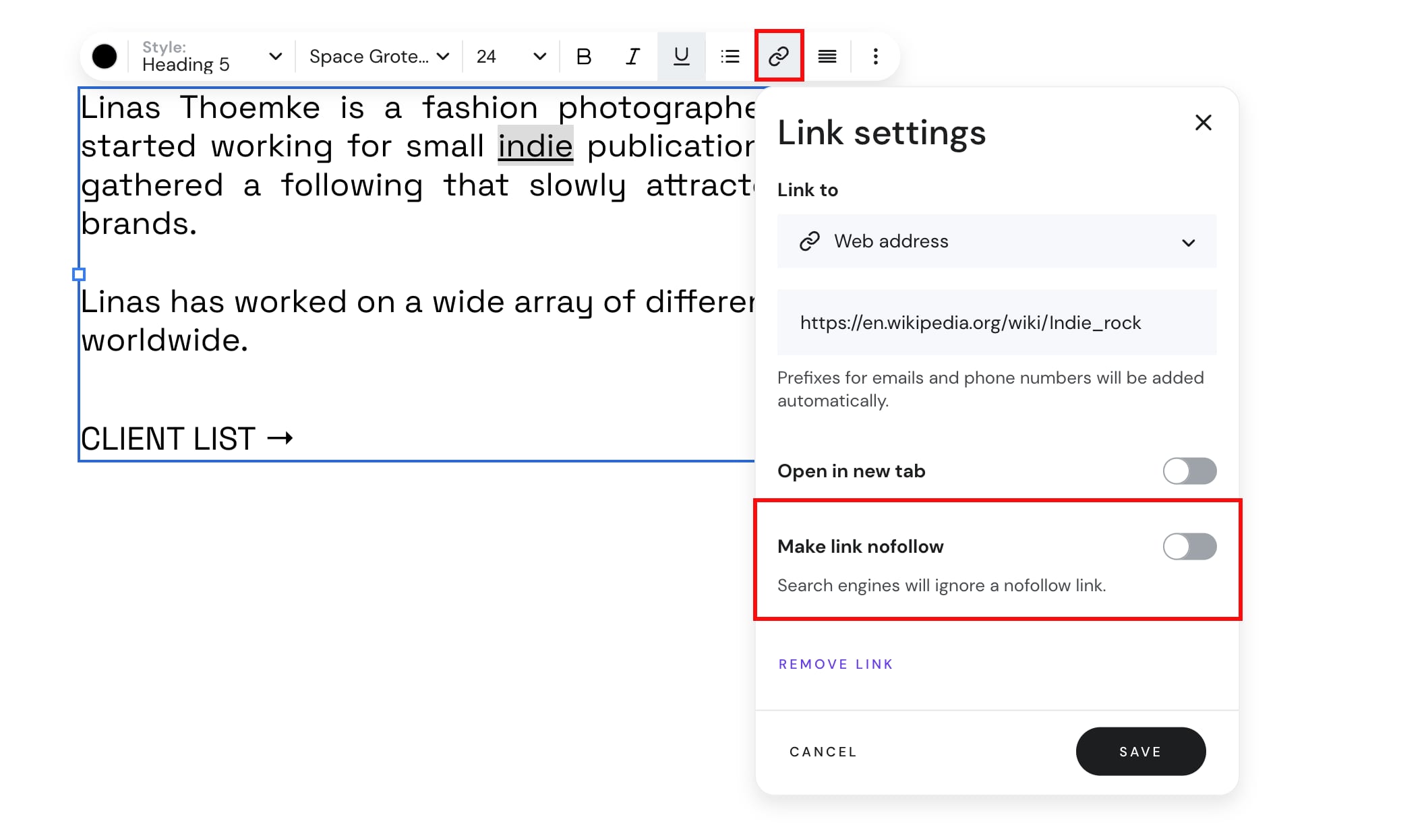
Task: Open the Space Grotesk font dropdown
Action: [x=379, y=57]
